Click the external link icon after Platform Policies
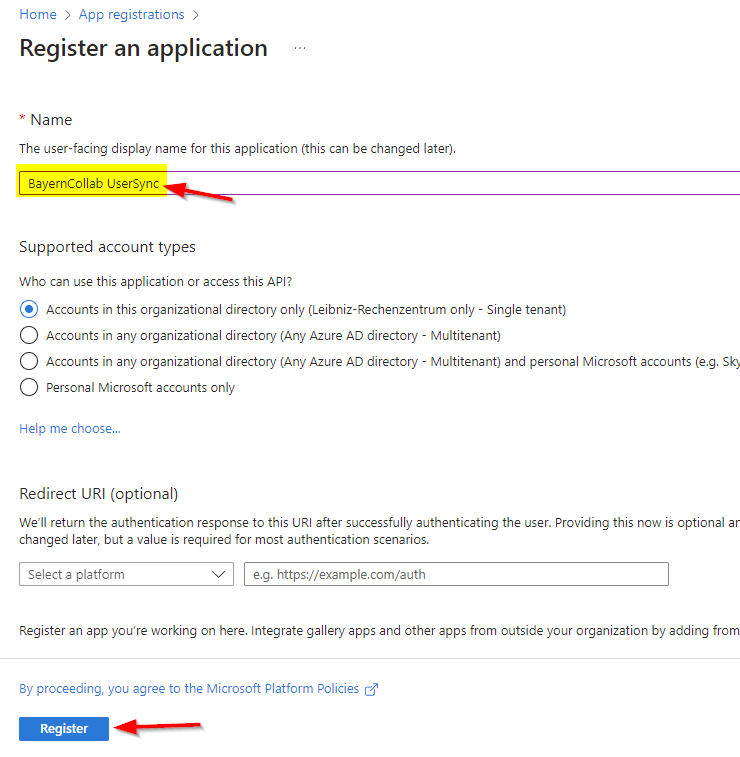The image size is (740, 757). coord(372,689)
